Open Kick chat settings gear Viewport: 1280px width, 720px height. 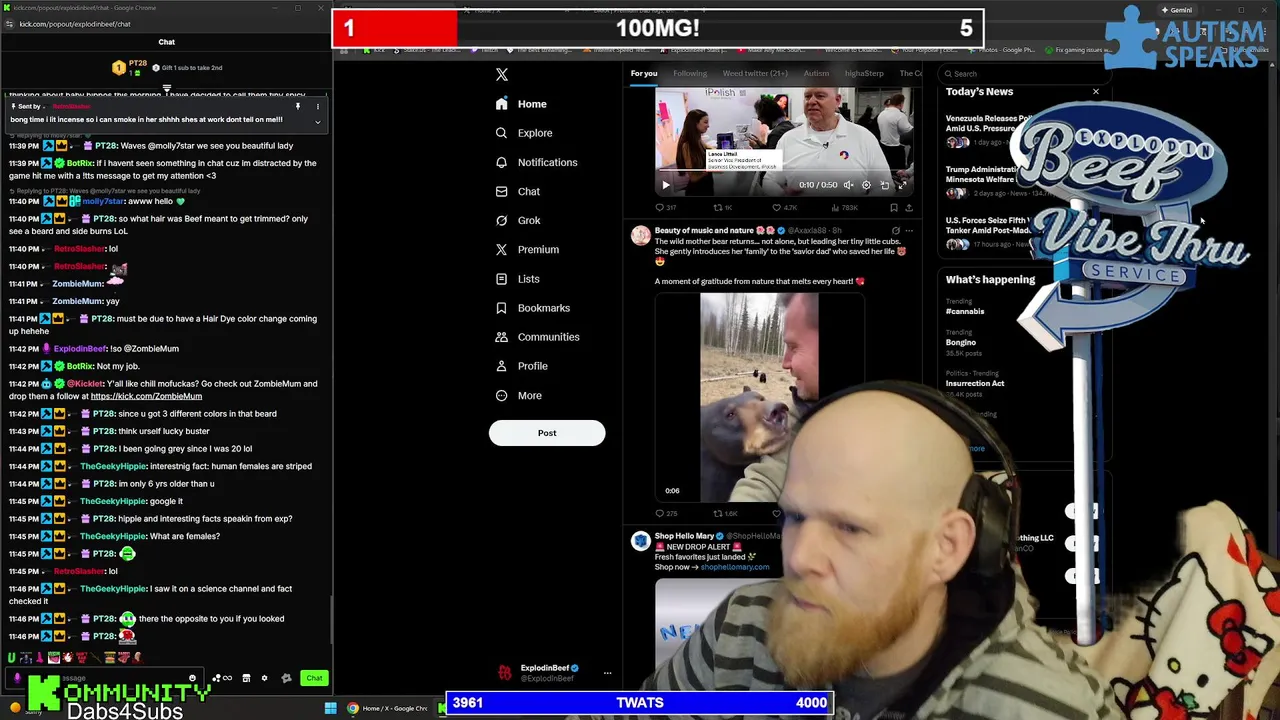click(264, 678)
